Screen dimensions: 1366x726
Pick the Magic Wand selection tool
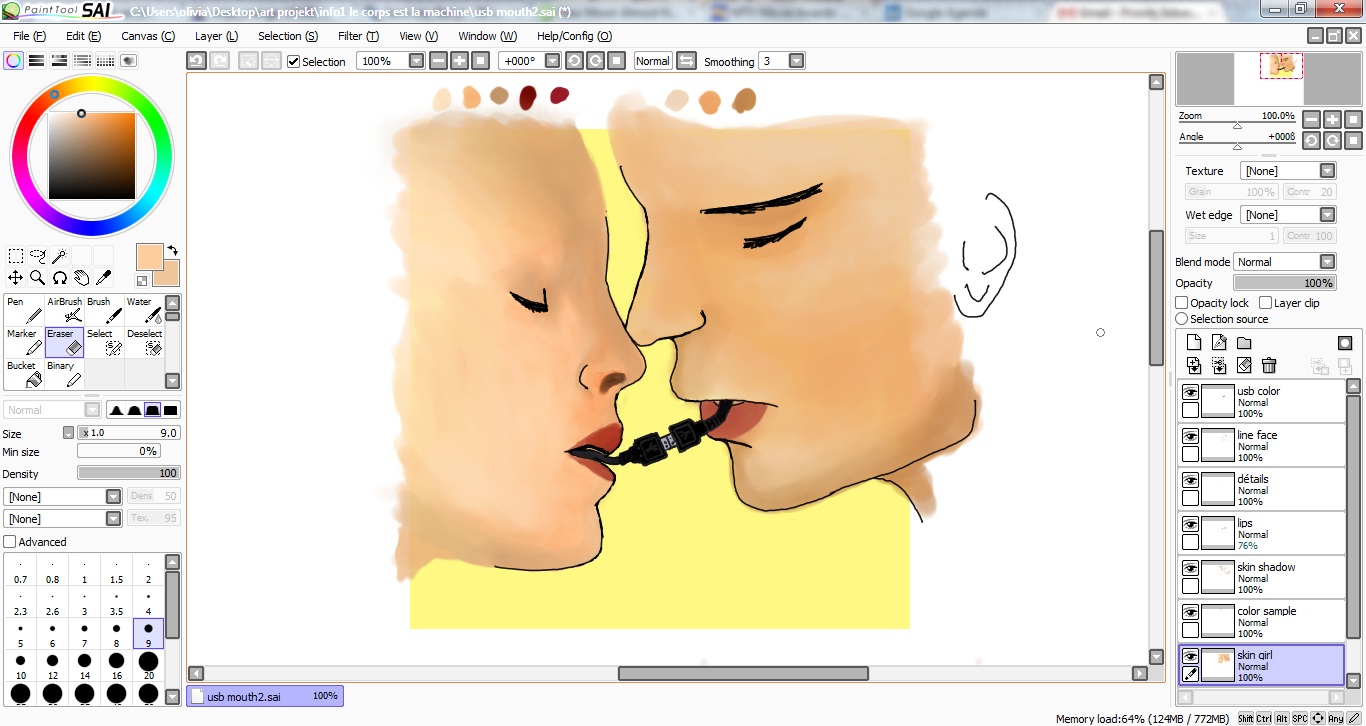point(59,256)
